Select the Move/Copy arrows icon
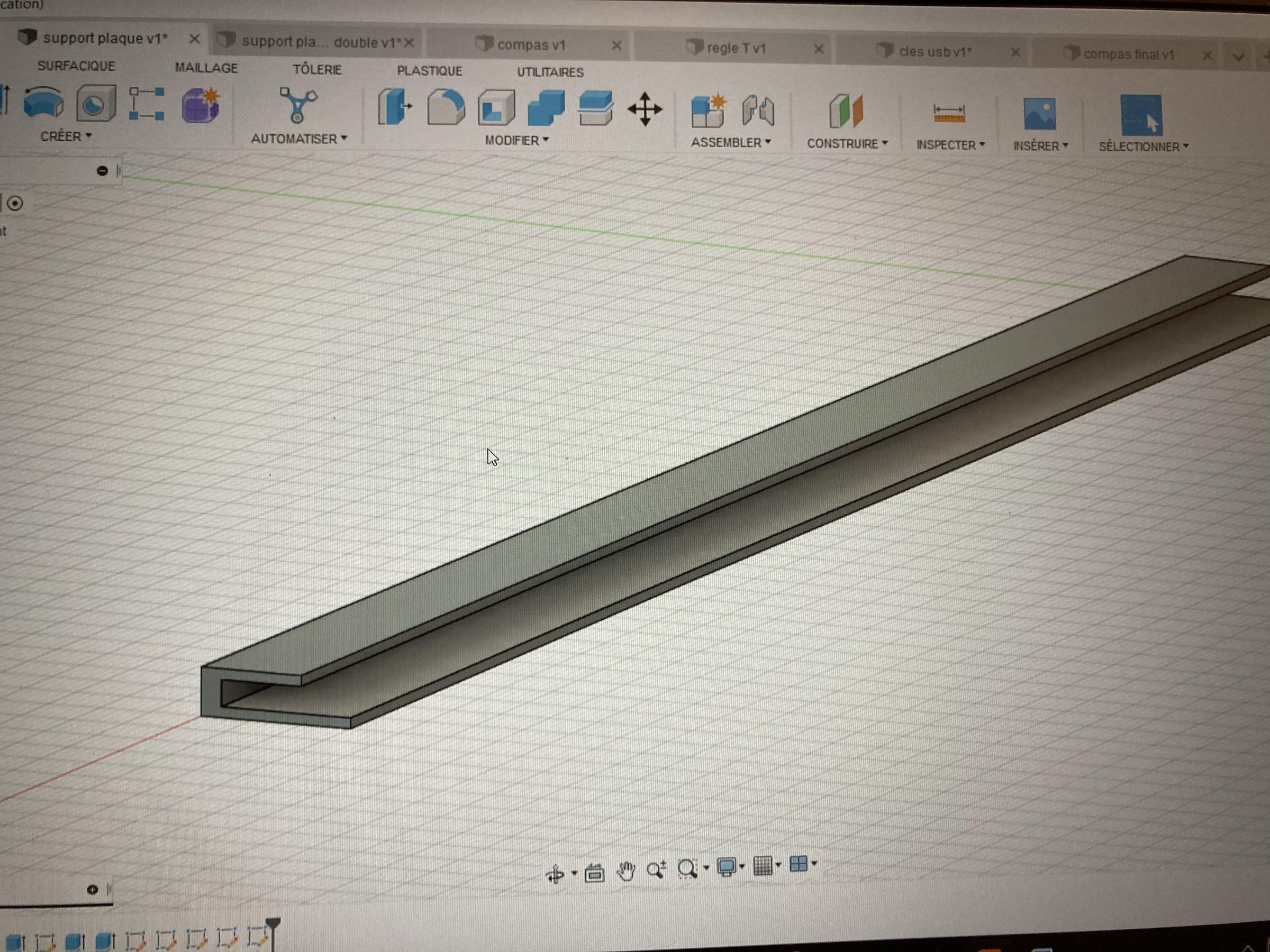Image resolution: width=1270 pixels, height=952 pixels. click(645, 109)
